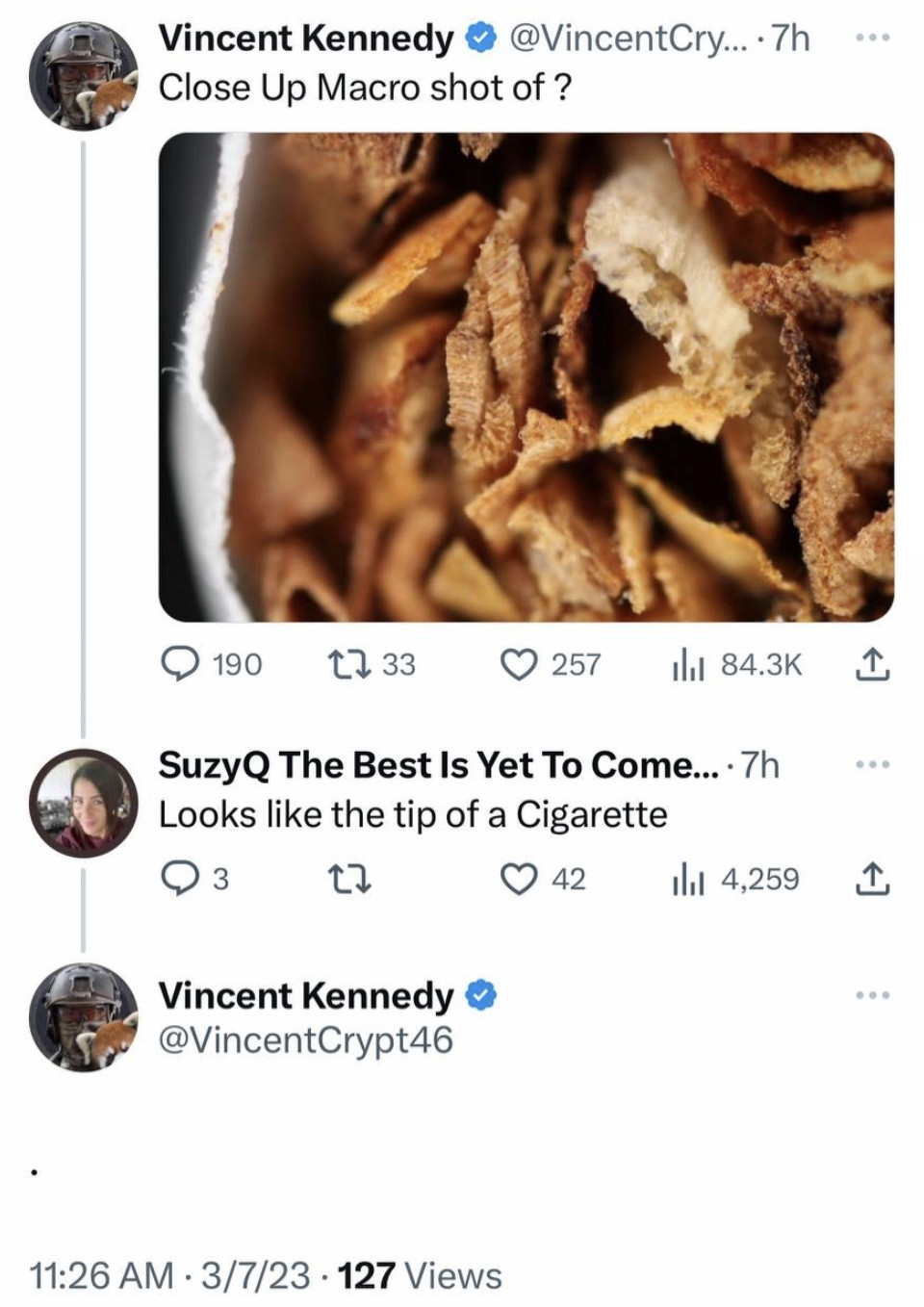Open the 127 Views count
Image resolution: width=924 pixels, height=1307 pixels.
421,1275
